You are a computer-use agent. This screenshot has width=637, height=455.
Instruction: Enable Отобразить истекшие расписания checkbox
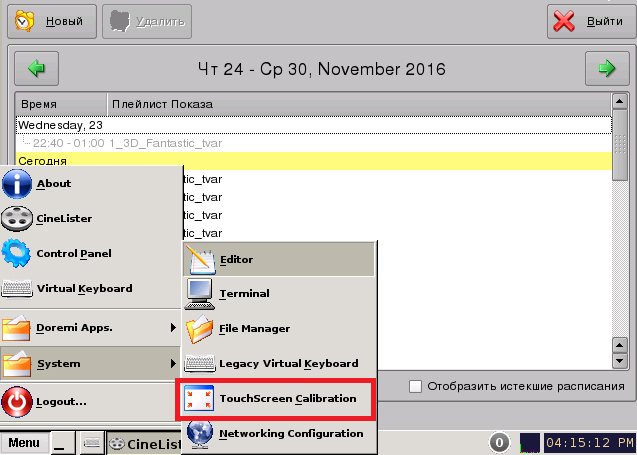click(x=415, y=386)
